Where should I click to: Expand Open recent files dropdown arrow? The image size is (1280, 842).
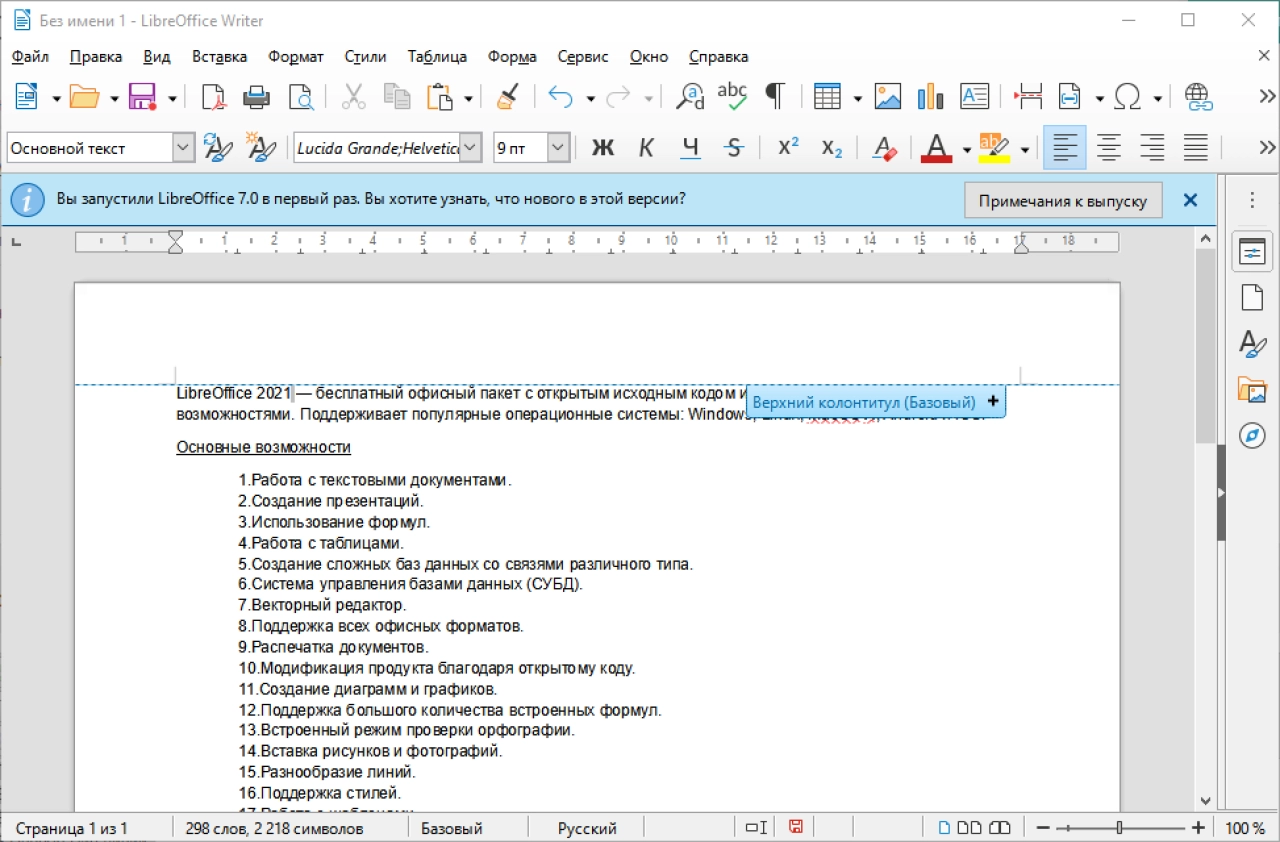[x=114, y=98]
